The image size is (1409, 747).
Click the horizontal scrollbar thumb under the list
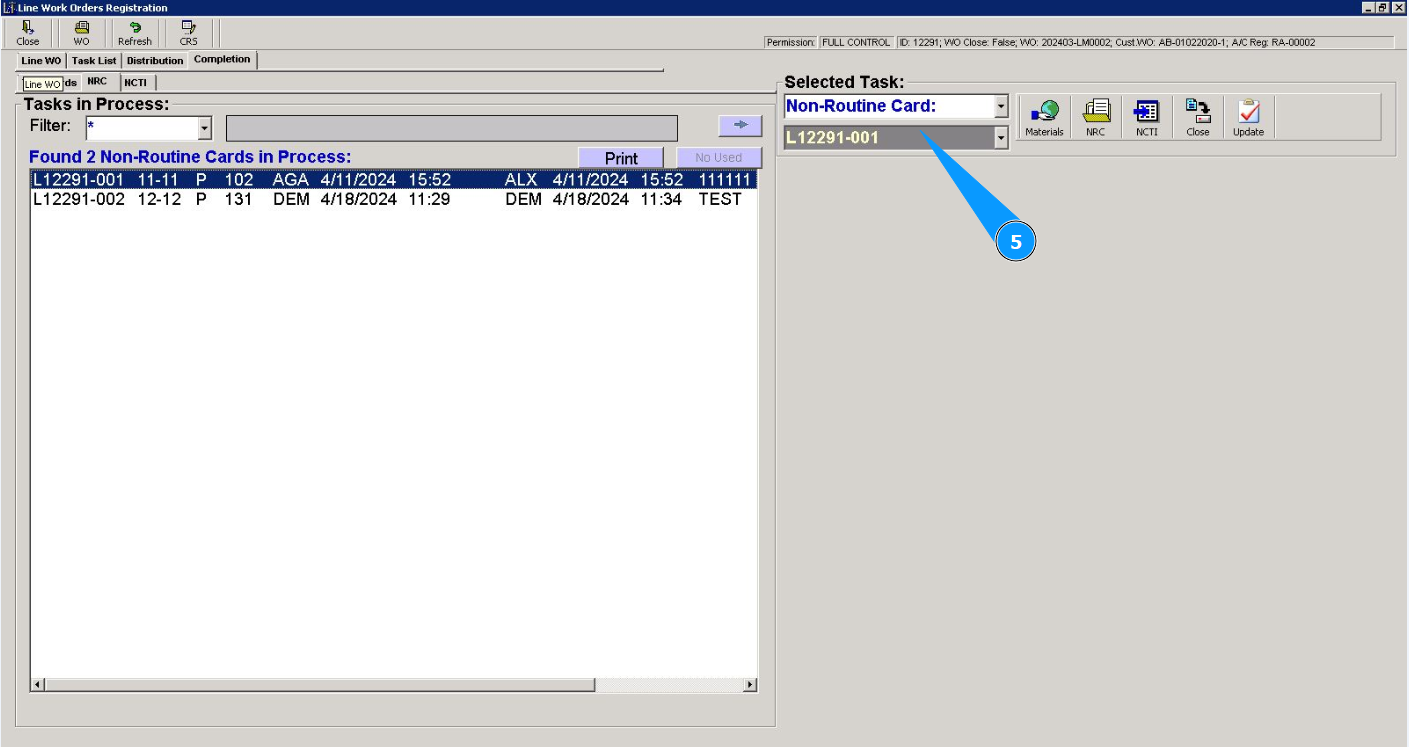click(x=319, y=685)
